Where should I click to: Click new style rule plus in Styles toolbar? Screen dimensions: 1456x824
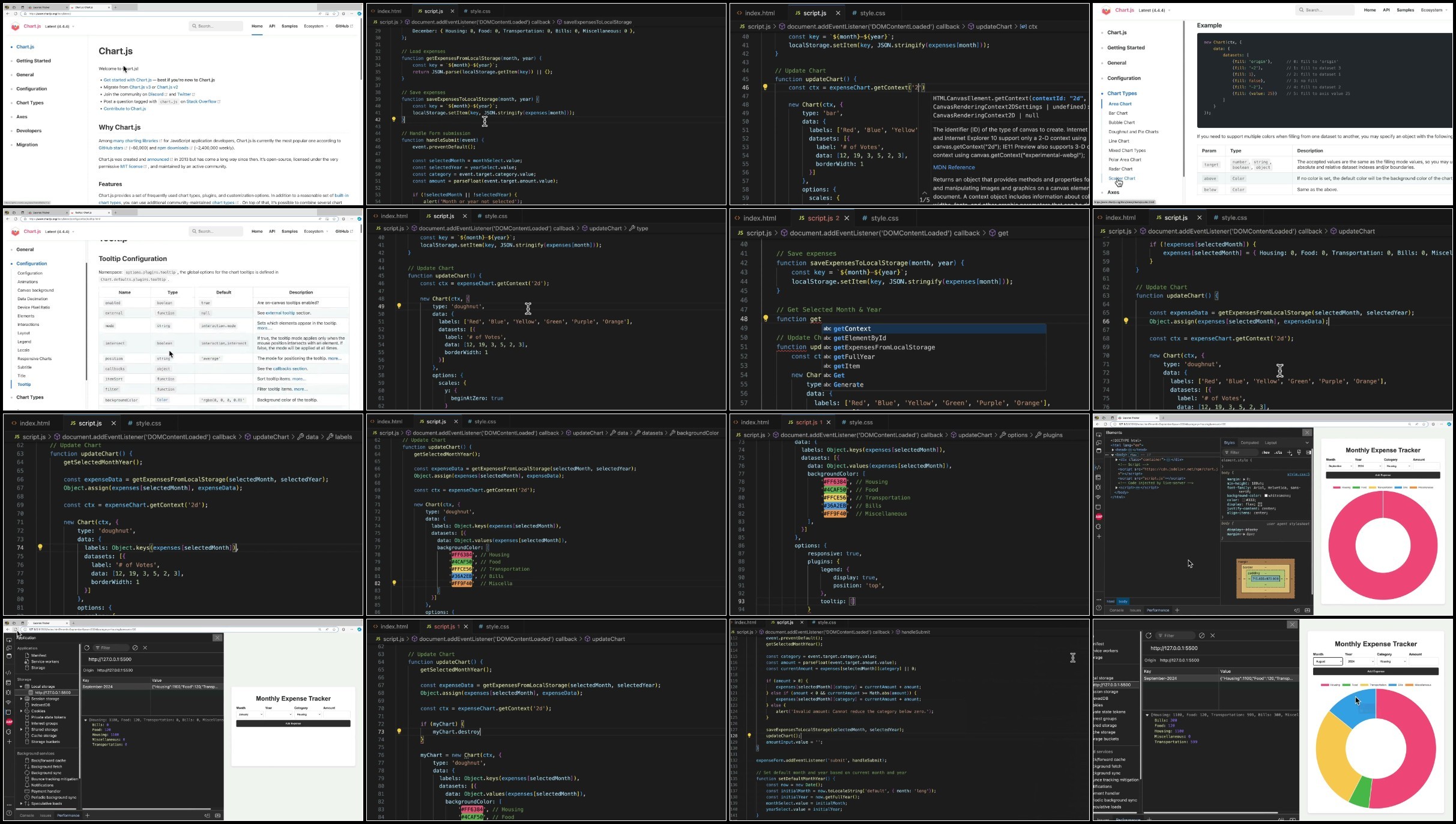tap(1289, 453)
